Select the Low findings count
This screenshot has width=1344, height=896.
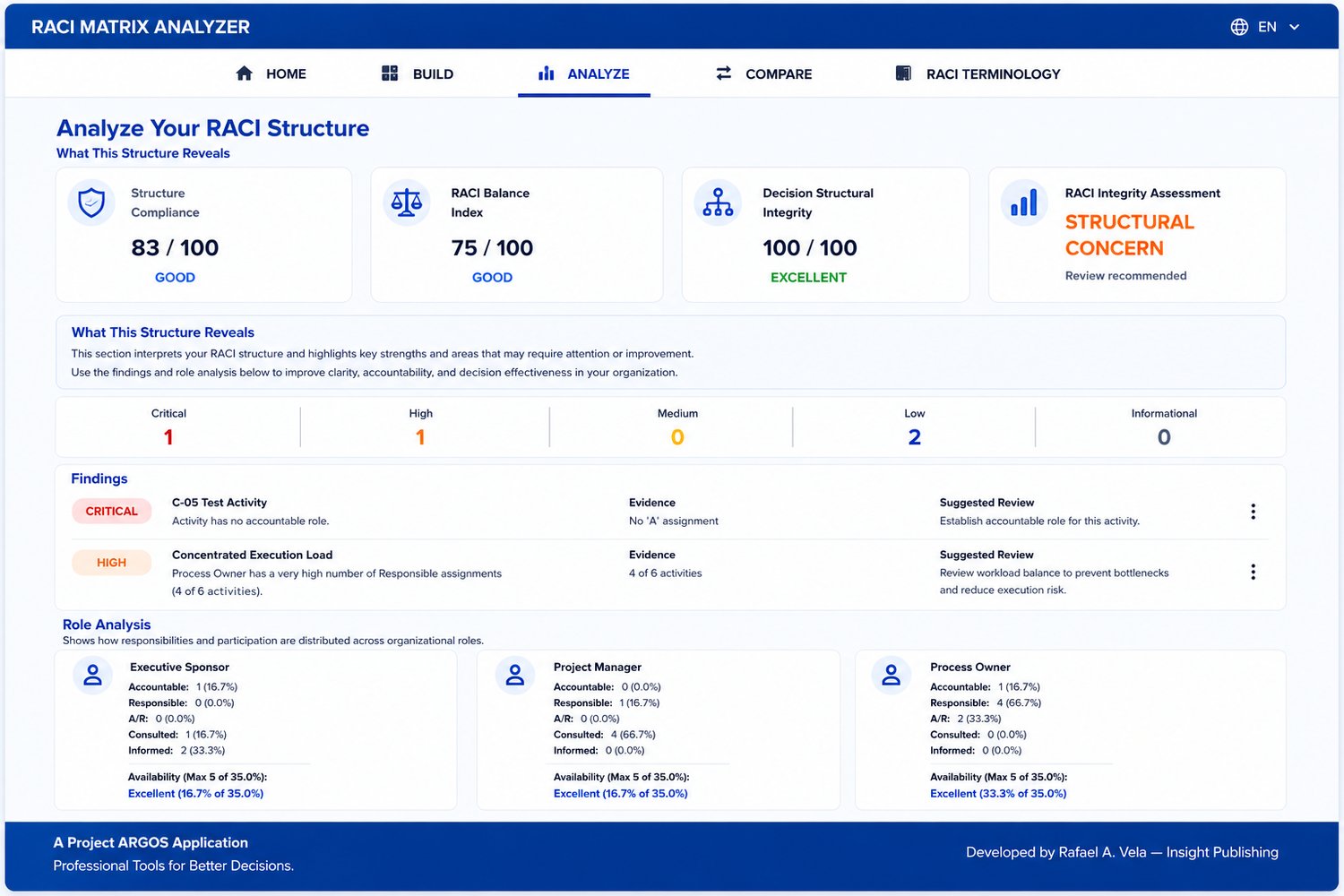[914, 437]
